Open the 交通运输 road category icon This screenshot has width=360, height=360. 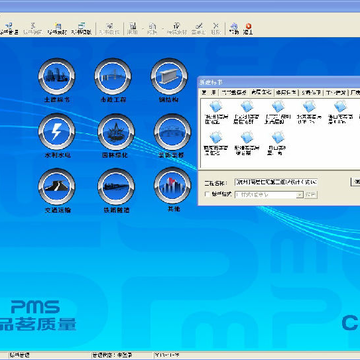coord(57,187)
